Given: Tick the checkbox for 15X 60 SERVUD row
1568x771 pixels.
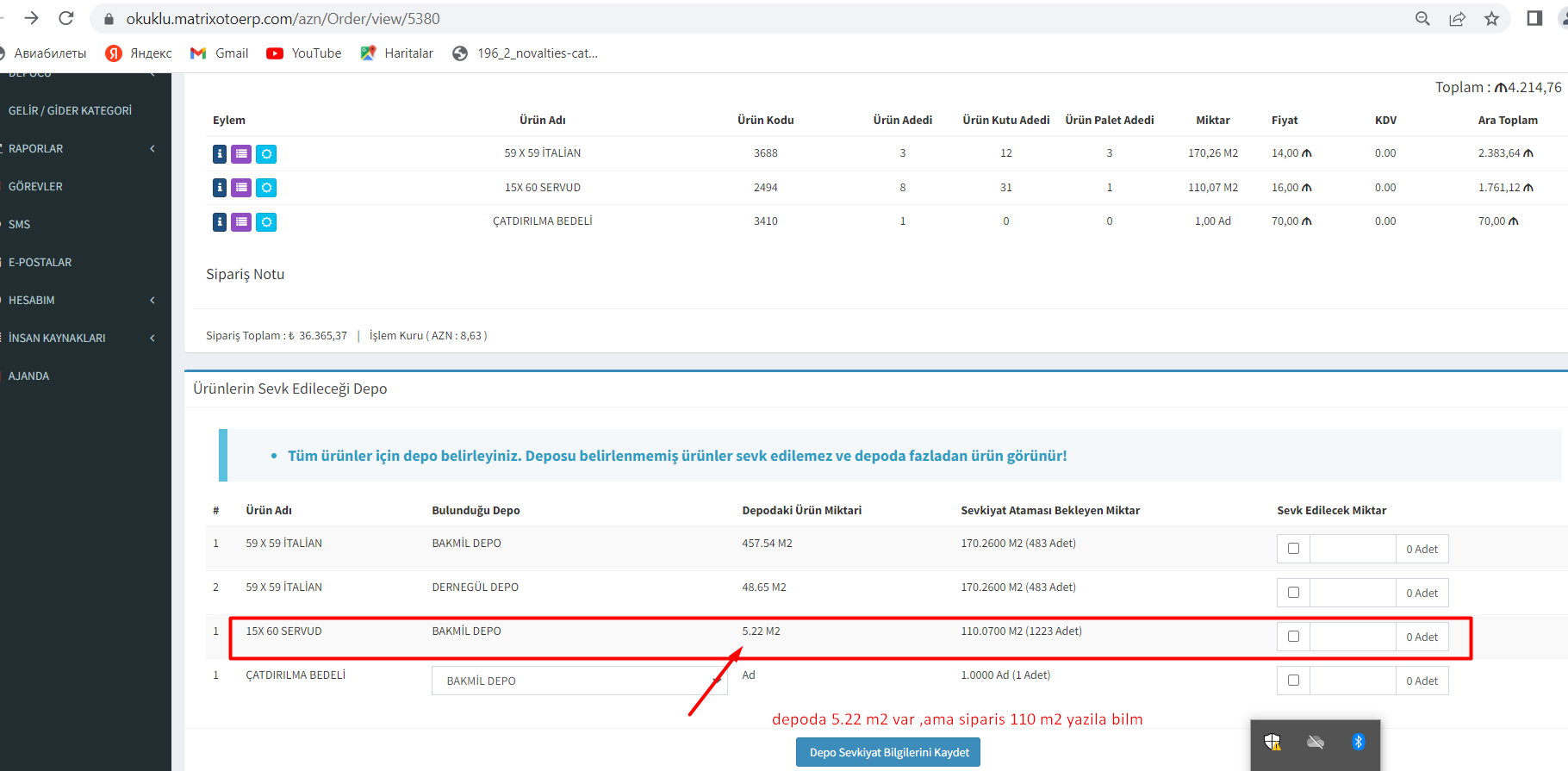Looking at the screenshot, I should (1293, 637).
